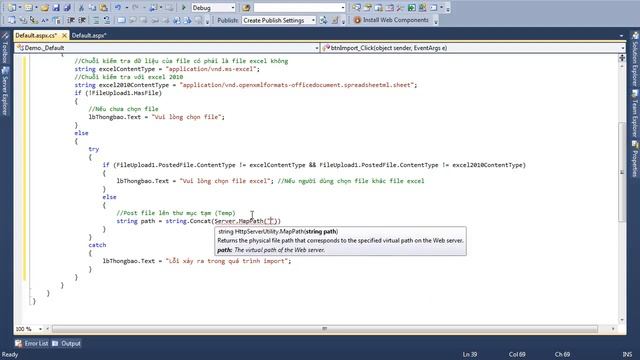Click the Properties Window icon in top toolbar

point(368,8)
